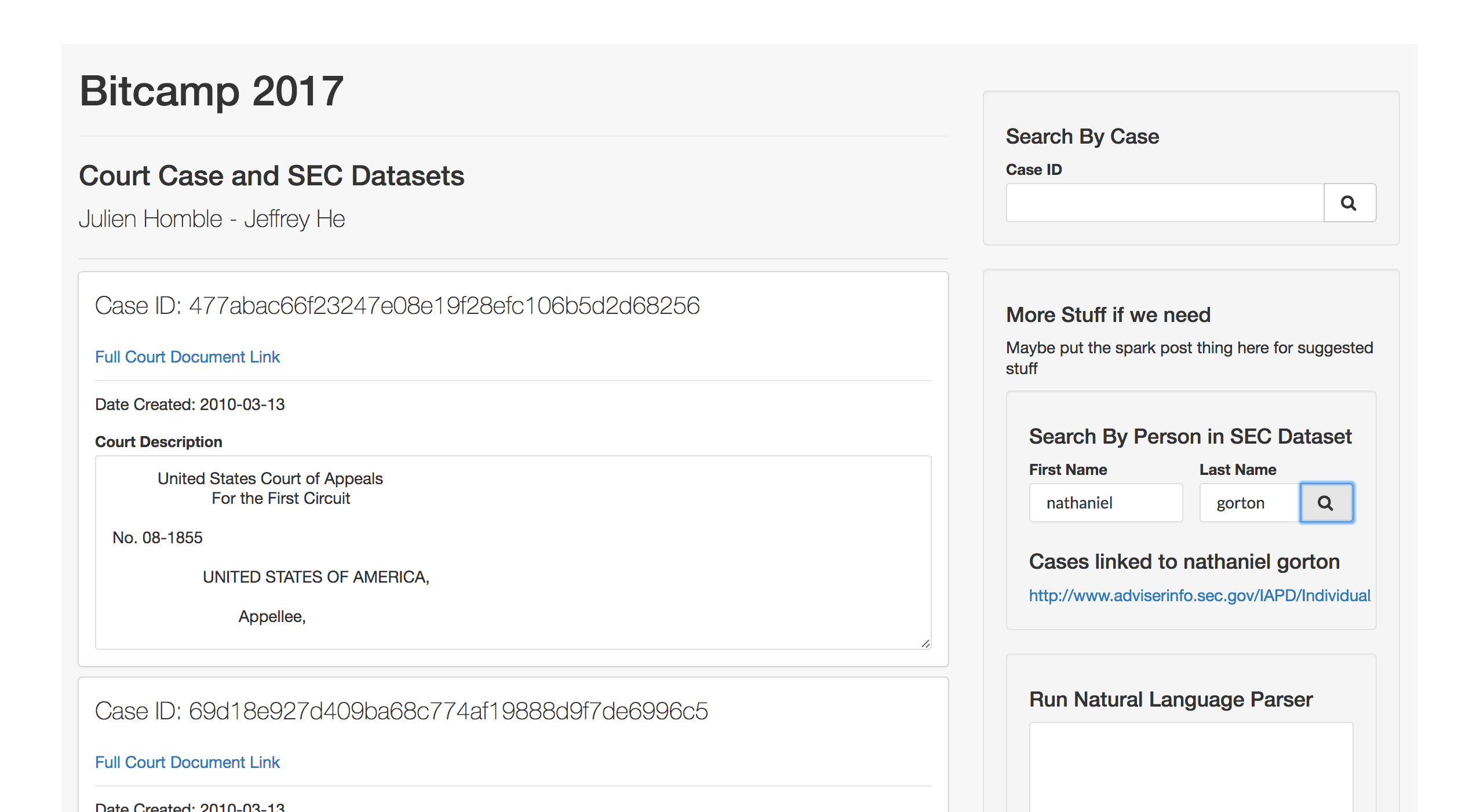This screenshot has width=1480, height=812.
Task: Click the Run Natural Language Parser heading
Action: pos(1170,700)
